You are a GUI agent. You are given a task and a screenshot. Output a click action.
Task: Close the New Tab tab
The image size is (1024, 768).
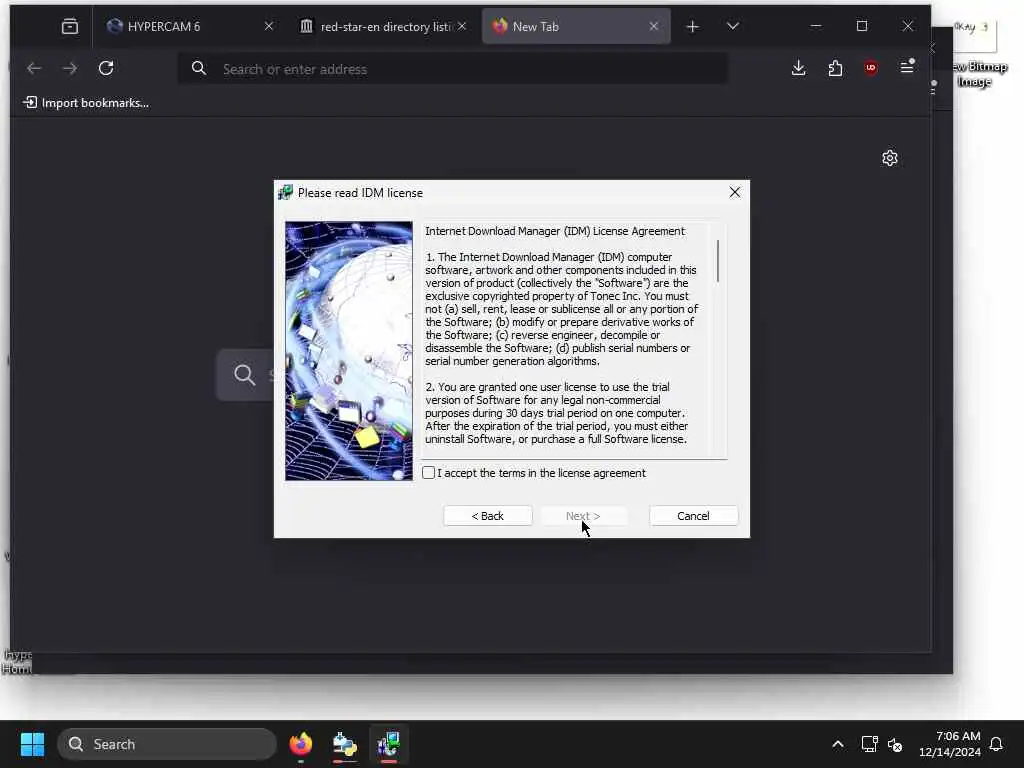(654, 26)
